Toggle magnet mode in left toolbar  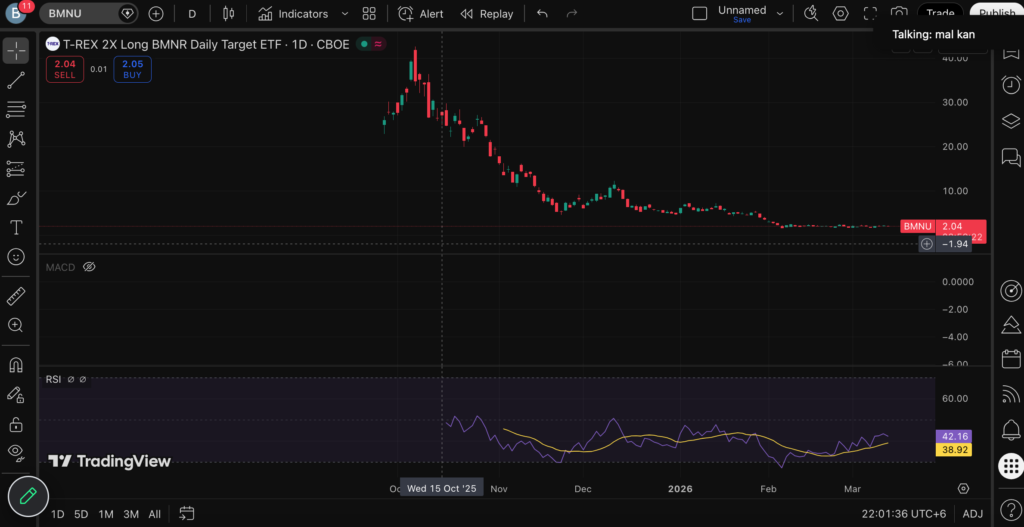click(16, 365)
